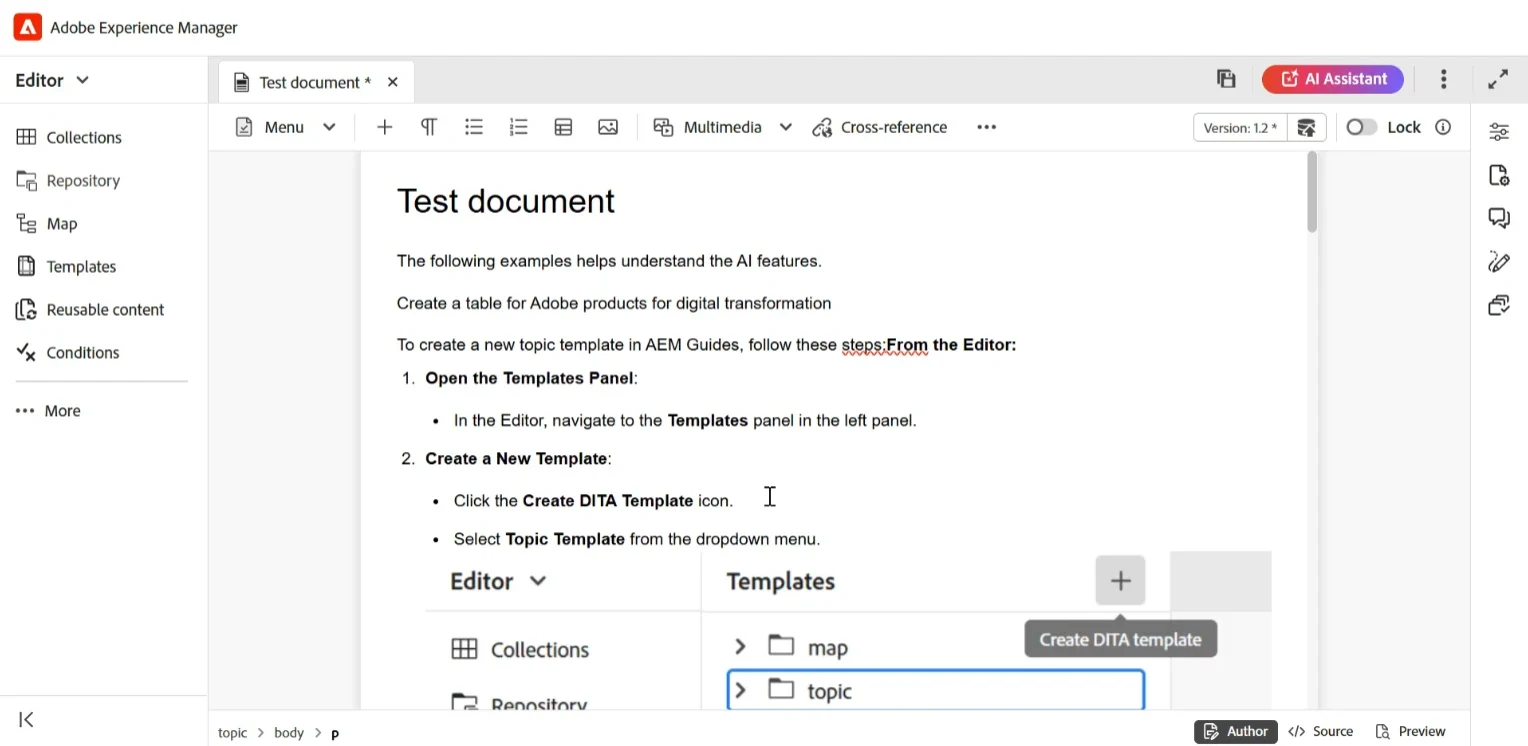Insert an image from the toolbar
The width and height of the screenshot is (1528, 746).
click(x=608, y=127)
